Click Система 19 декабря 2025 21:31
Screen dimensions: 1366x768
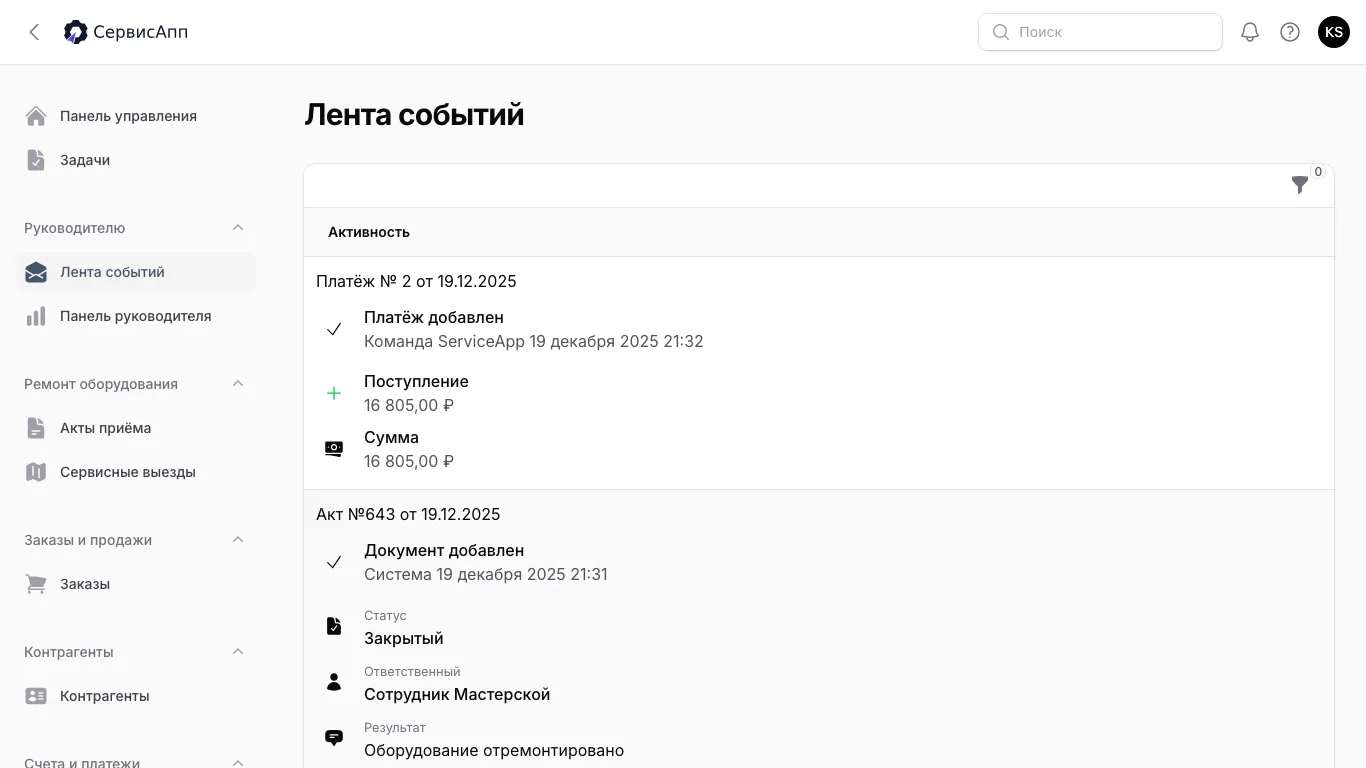click(486, 574)
